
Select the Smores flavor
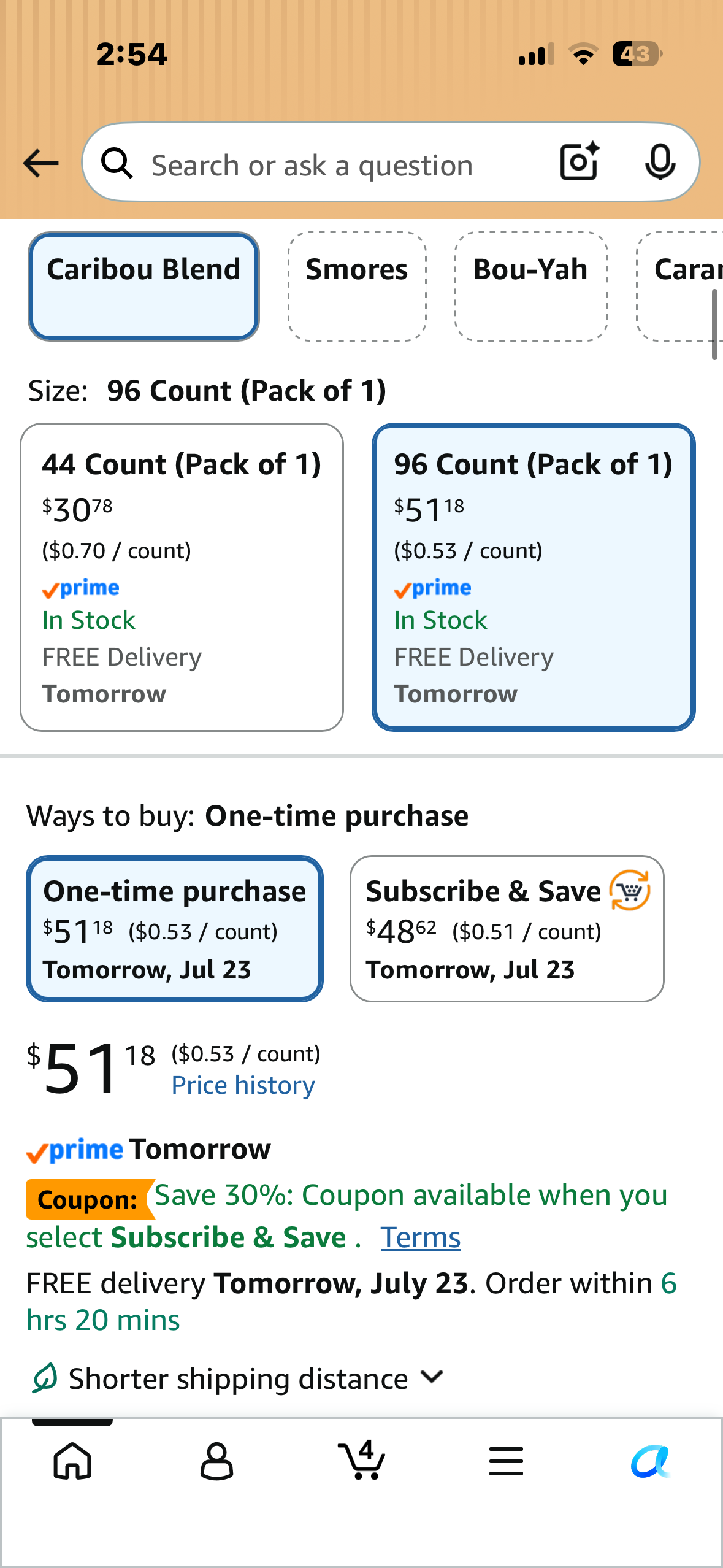[357, 286]
